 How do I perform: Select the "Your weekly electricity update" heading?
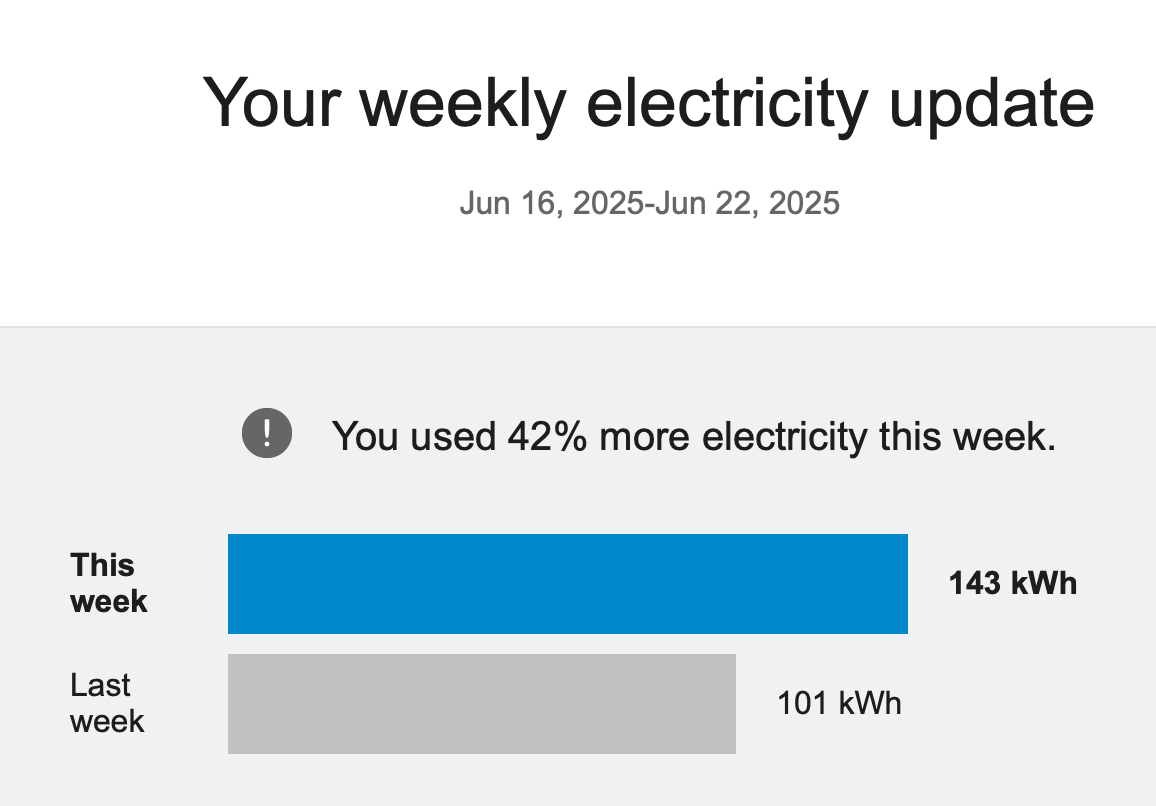[x=648, y=102]
